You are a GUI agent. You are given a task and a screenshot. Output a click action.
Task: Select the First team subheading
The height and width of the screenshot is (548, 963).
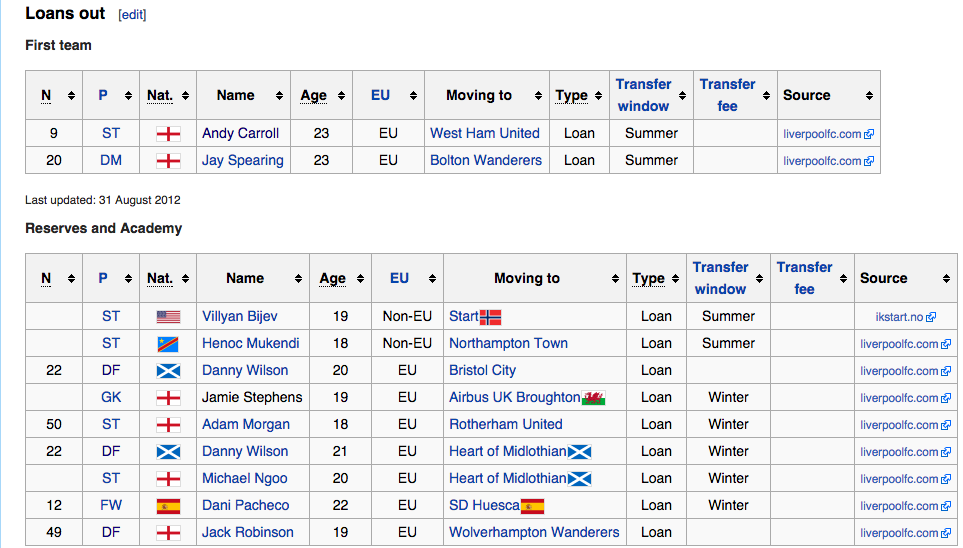[x=58, y=45]
